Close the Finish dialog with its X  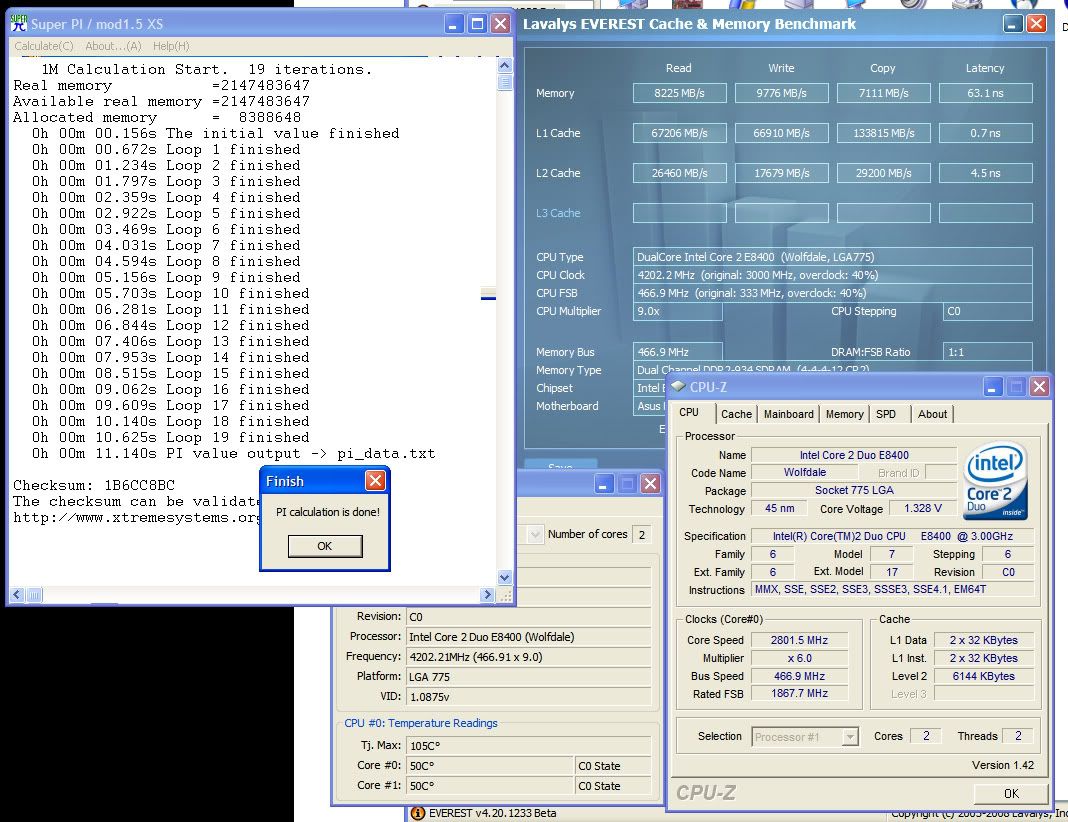(375, 481)
